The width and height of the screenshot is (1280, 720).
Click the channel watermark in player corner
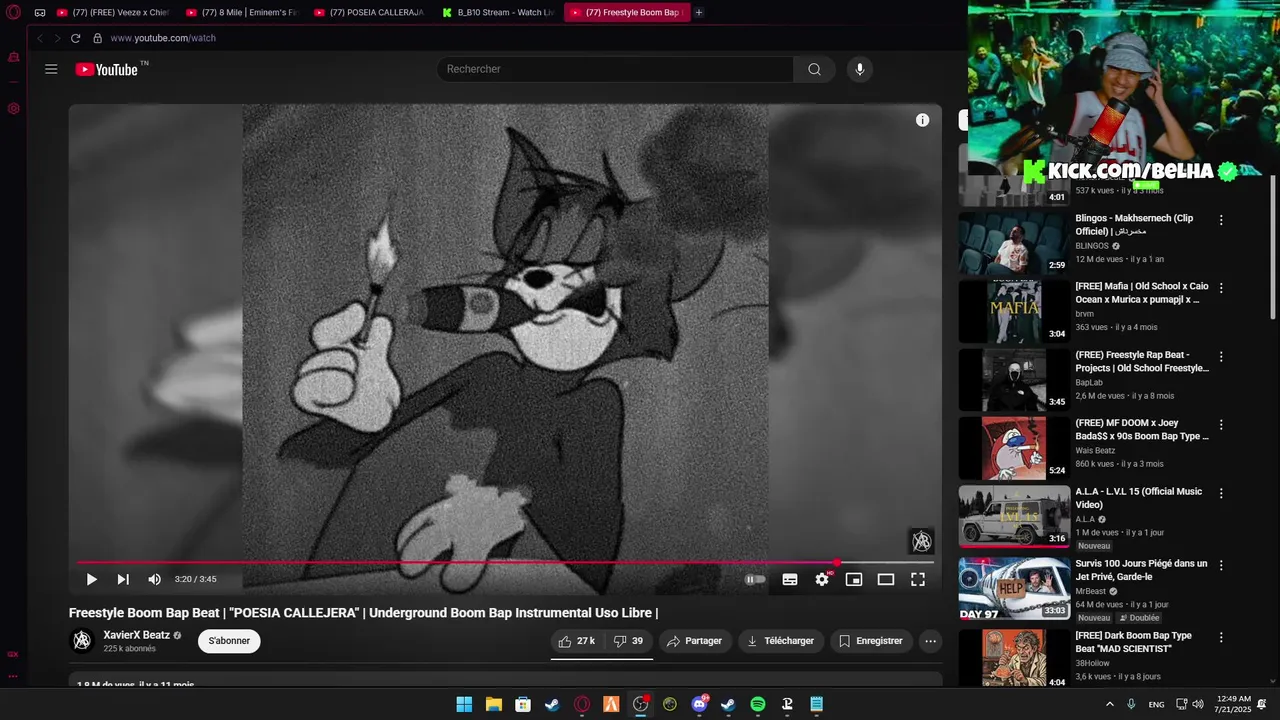click(x=921, y=541)
